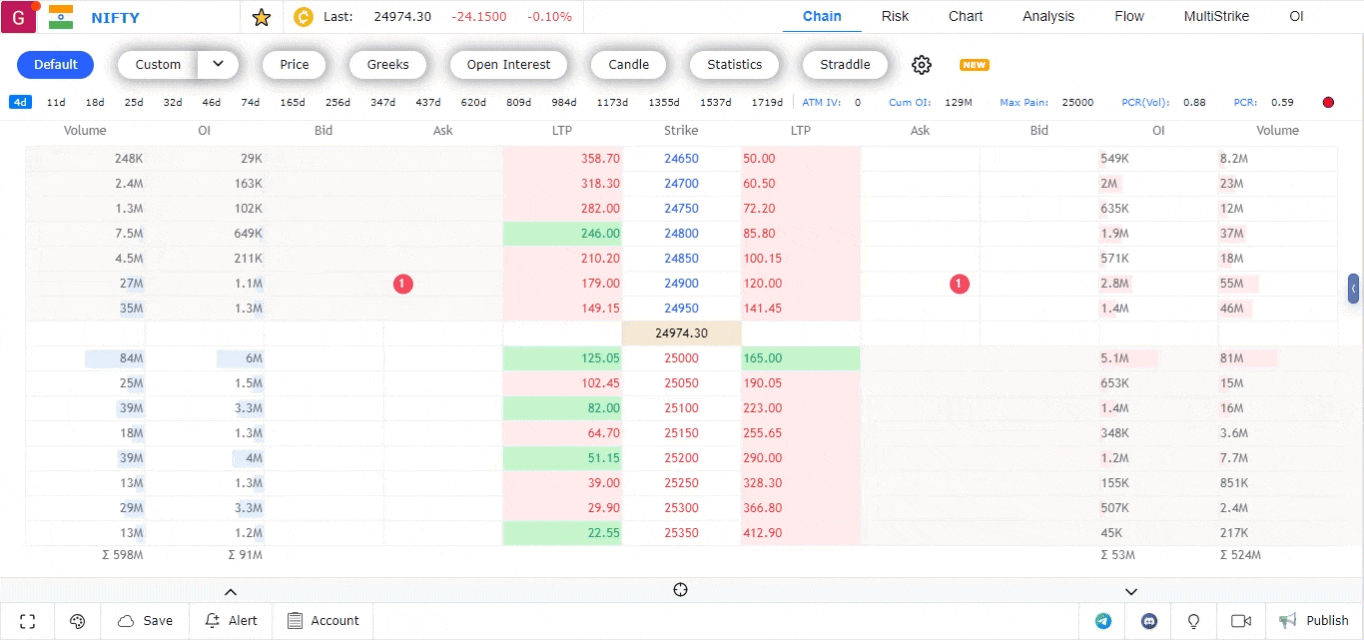
Task: Select the 11d expiry option
Action: (56, 102)
